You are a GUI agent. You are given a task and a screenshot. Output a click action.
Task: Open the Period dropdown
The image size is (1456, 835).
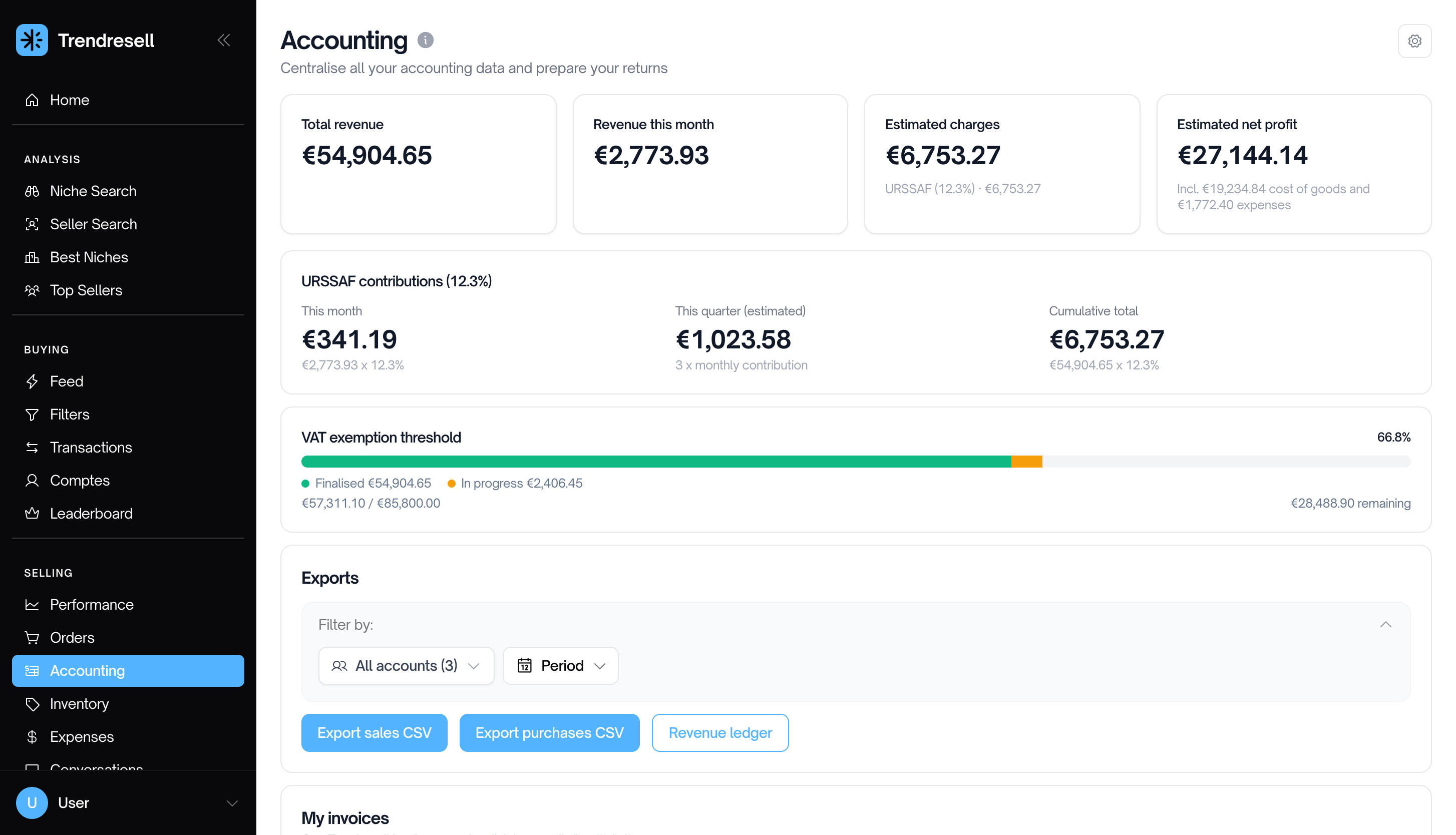560,666
